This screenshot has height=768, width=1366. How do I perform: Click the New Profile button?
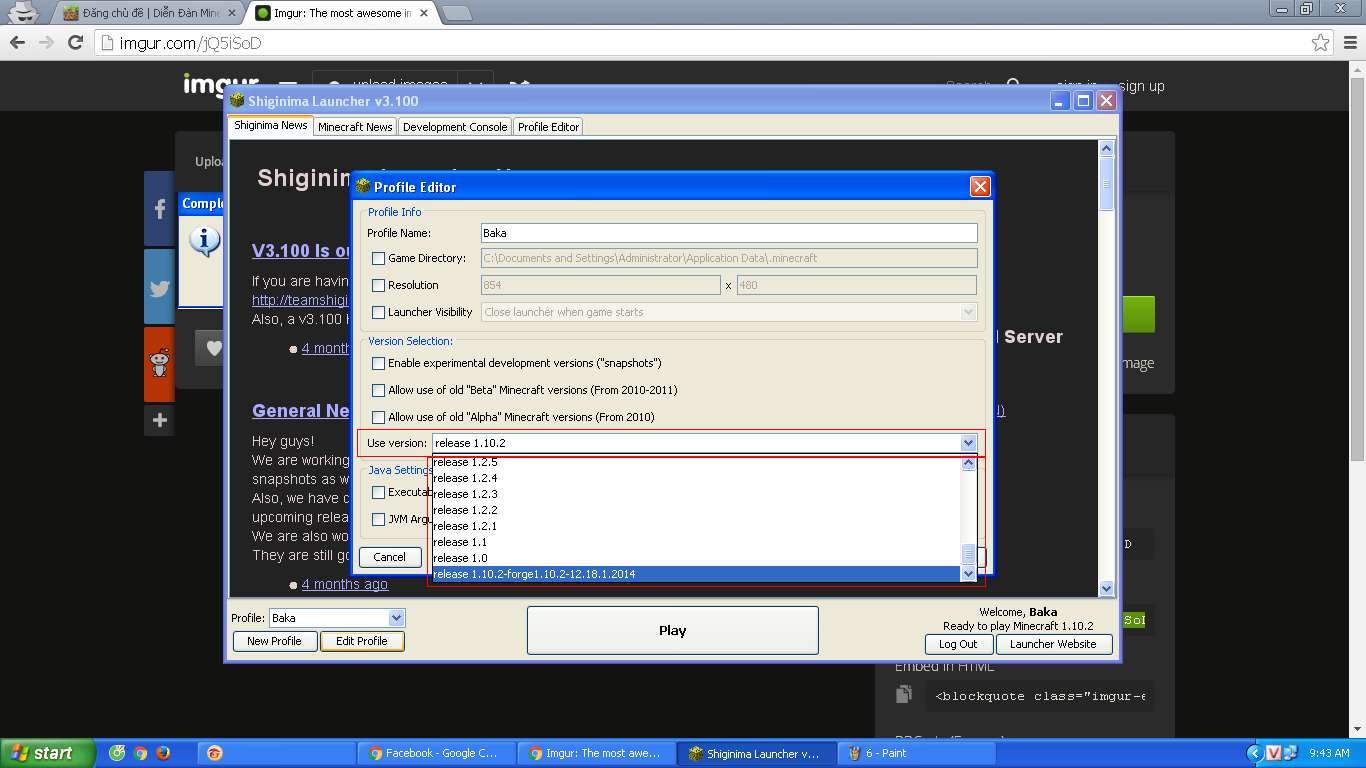275,641
